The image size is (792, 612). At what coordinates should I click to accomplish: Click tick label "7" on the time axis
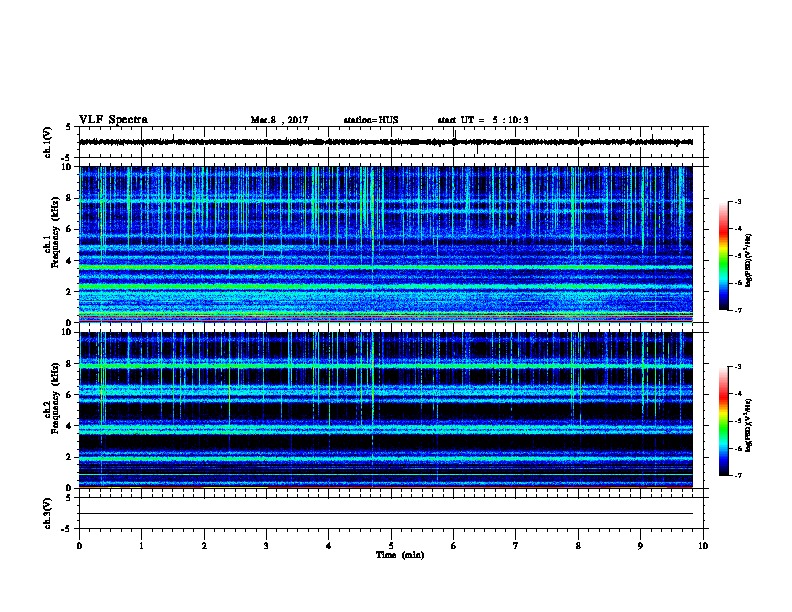click(x=516, y=545)
